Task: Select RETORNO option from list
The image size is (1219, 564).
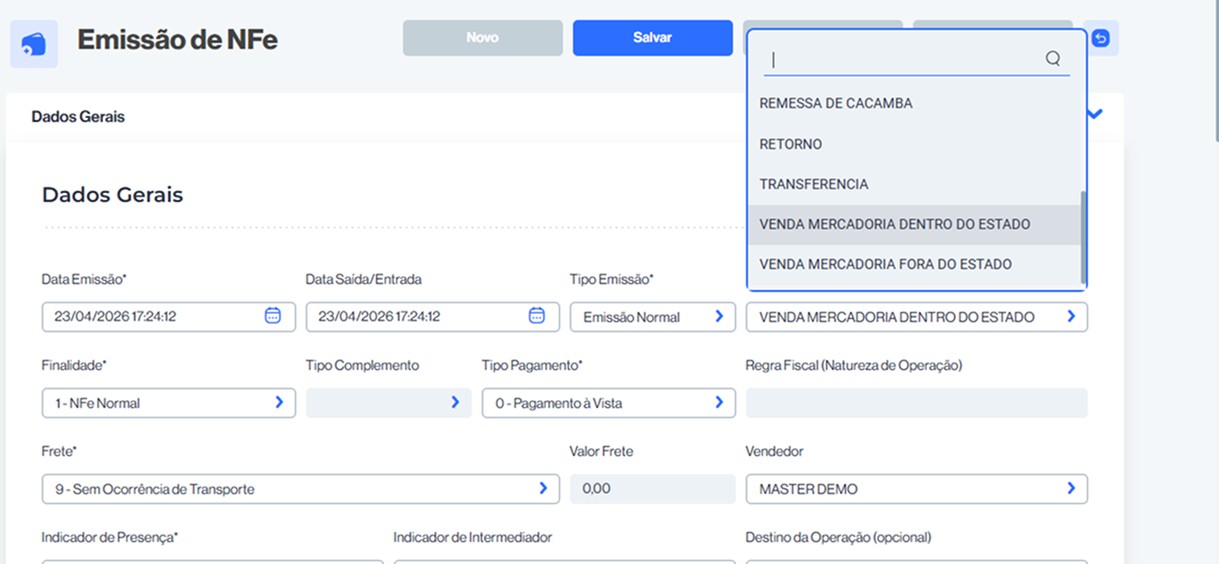Action: tap(915, 144)
